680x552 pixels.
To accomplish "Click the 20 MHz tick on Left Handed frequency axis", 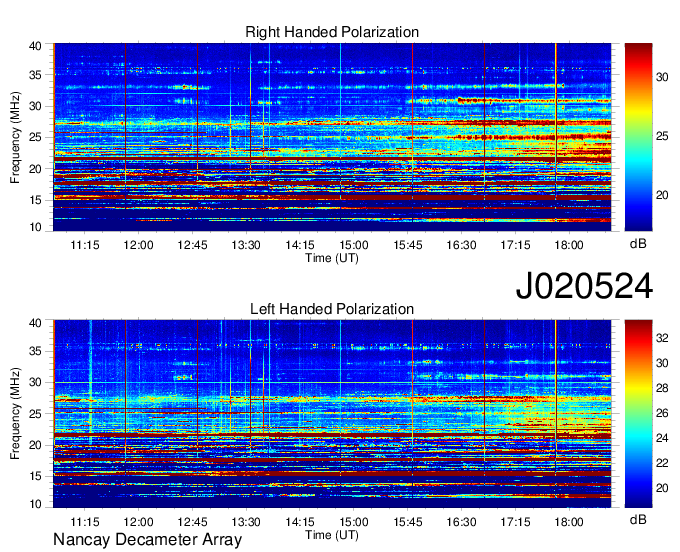I will pyautogui.click(x=35, y=445).
